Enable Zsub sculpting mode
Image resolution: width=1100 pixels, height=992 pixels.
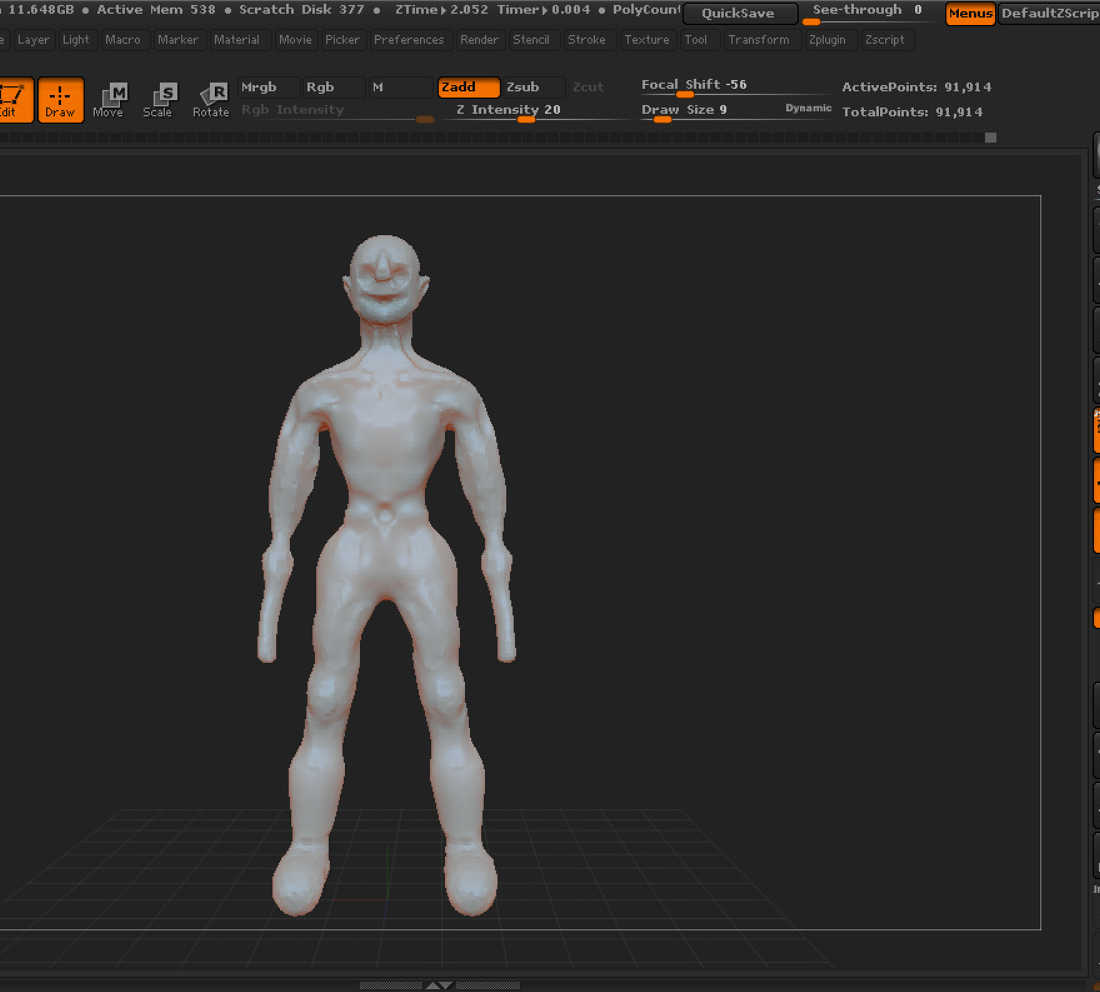click(x=533, y=87)
